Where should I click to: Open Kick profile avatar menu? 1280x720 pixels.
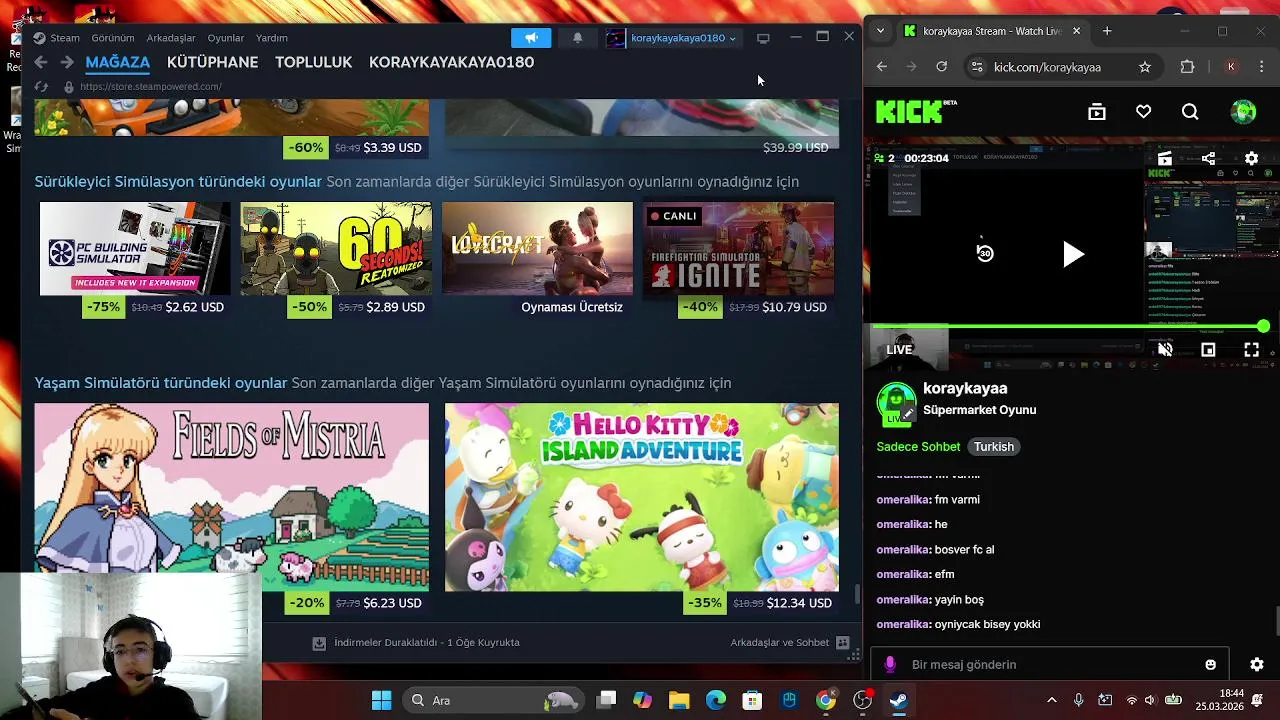1243,112
